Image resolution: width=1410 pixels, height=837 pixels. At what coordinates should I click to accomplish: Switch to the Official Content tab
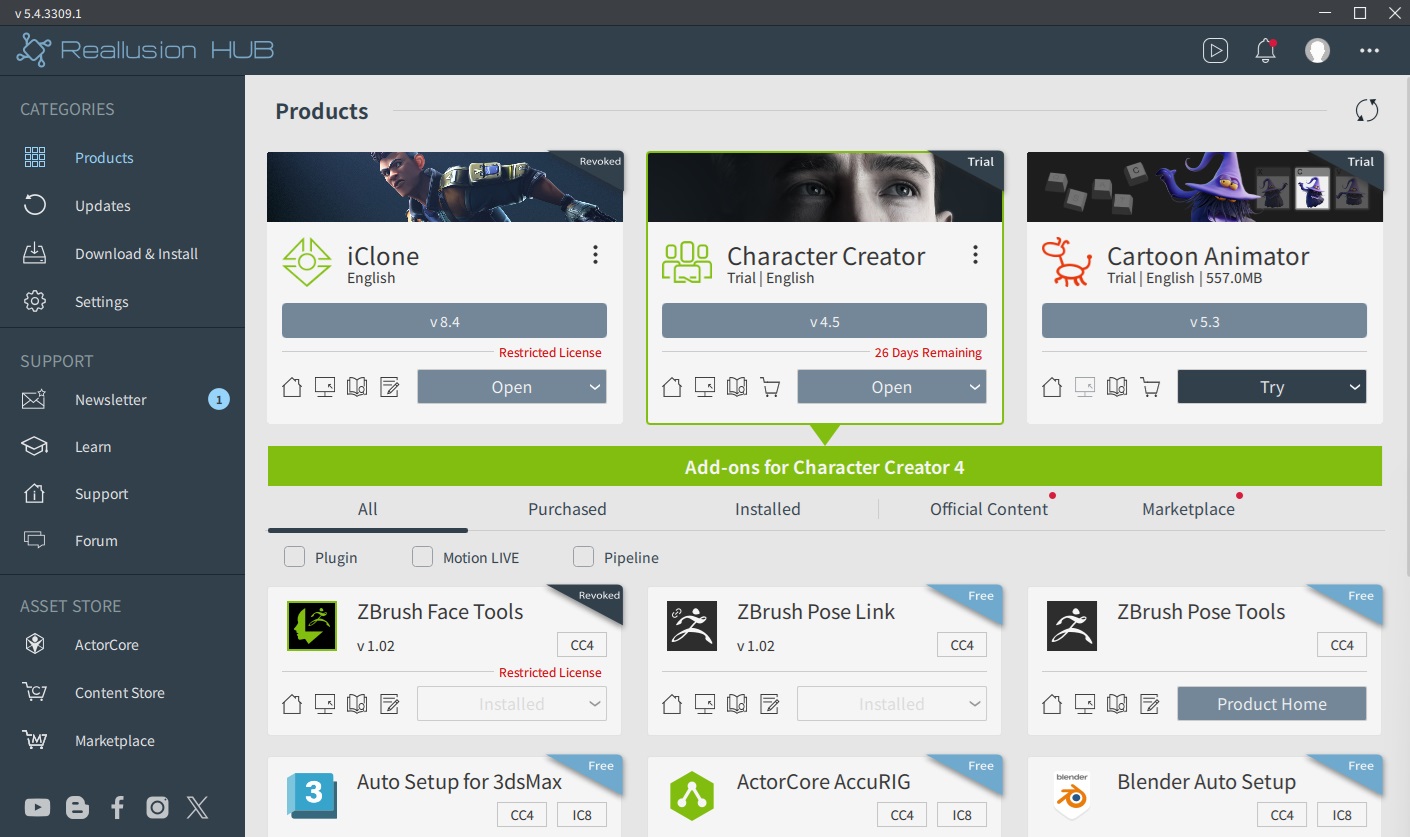tap(989, 509)
